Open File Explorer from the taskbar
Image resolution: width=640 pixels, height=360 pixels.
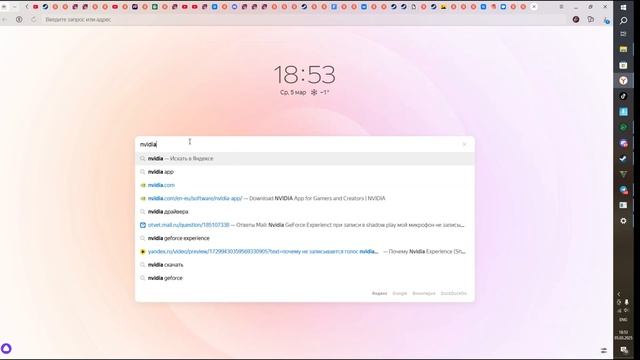[x=623, y=49]
